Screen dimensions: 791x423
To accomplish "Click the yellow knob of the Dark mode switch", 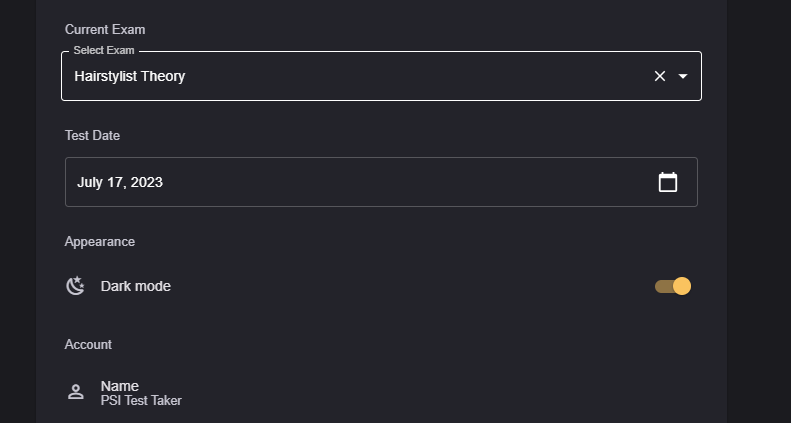I will pos(682,286).
